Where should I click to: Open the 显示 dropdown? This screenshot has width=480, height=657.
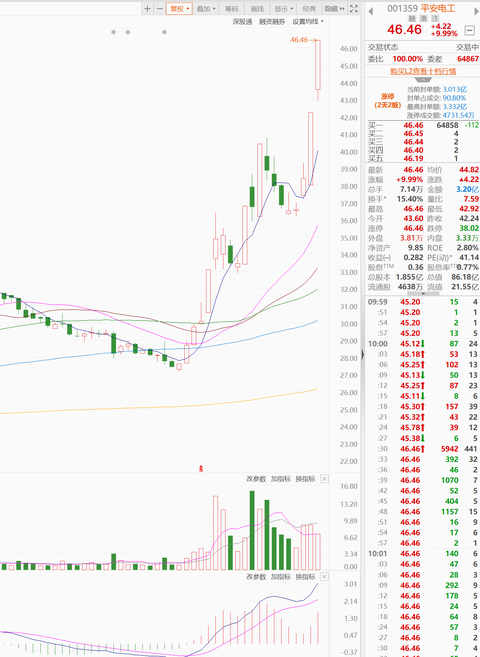point(284,8)
